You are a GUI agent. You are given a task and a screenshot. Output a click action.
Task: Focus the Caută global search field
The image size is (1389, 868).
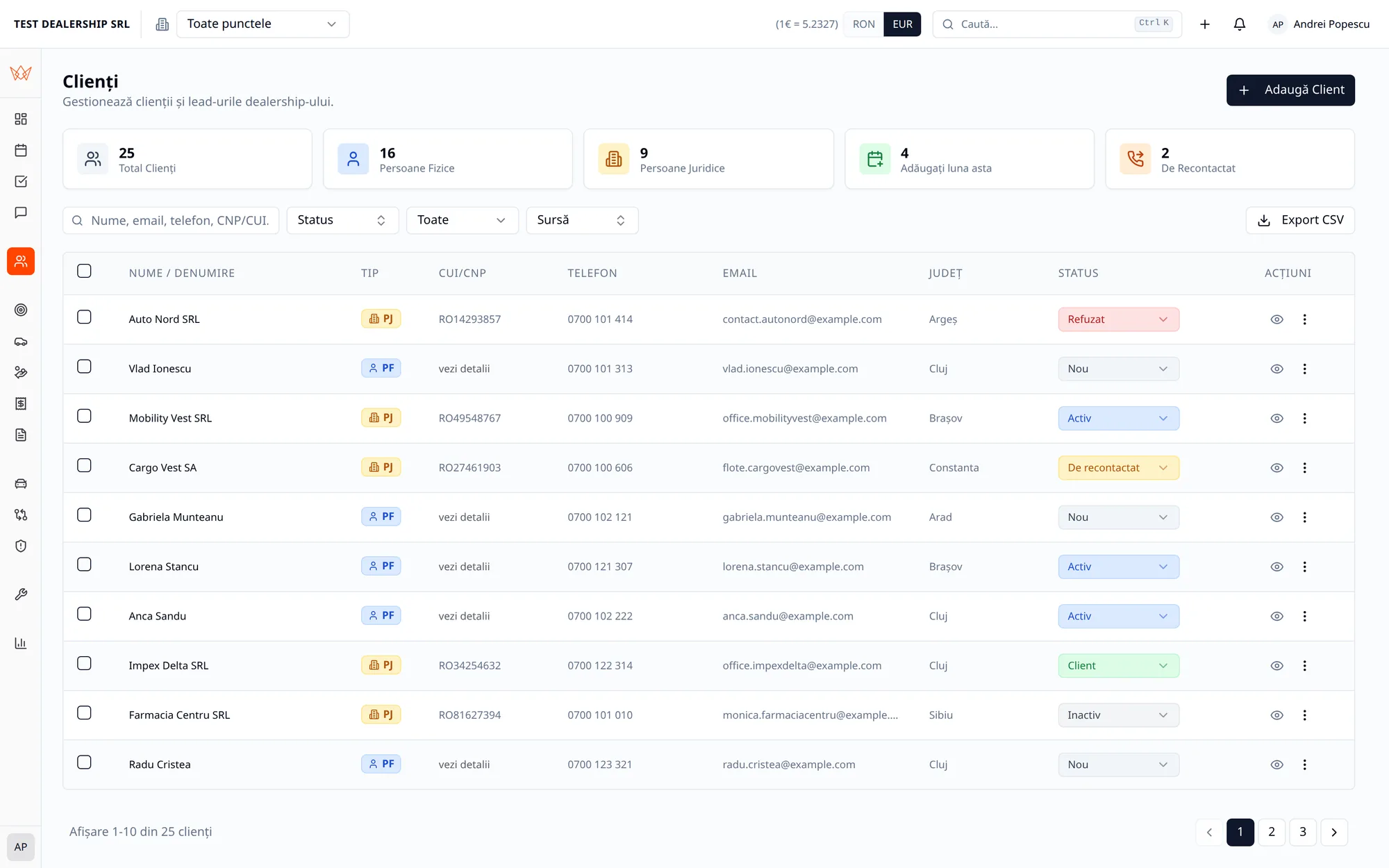click(x=1057, y=24)
